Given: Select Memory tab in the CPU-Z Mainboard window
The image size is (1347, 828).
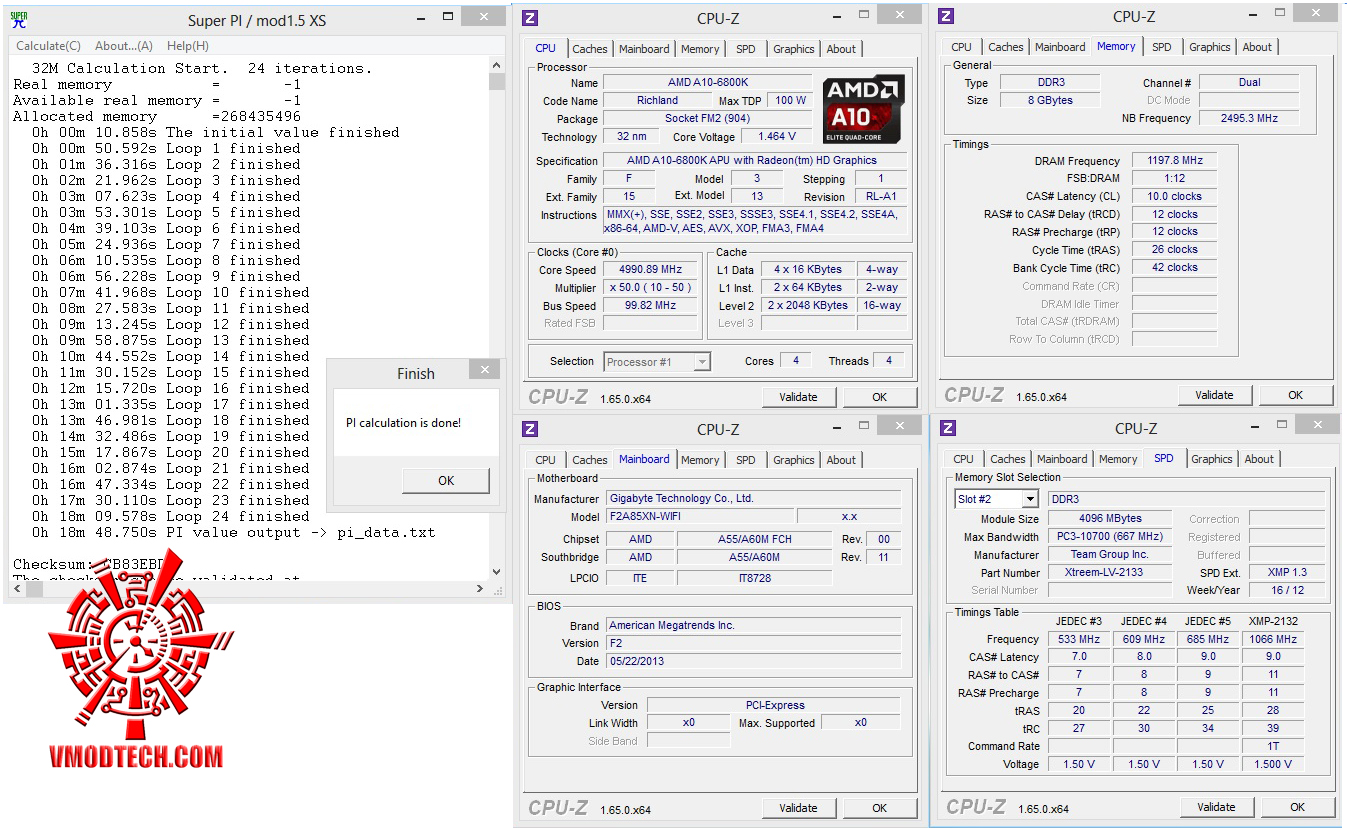Looking at the screenshot, I should (700, 460).
